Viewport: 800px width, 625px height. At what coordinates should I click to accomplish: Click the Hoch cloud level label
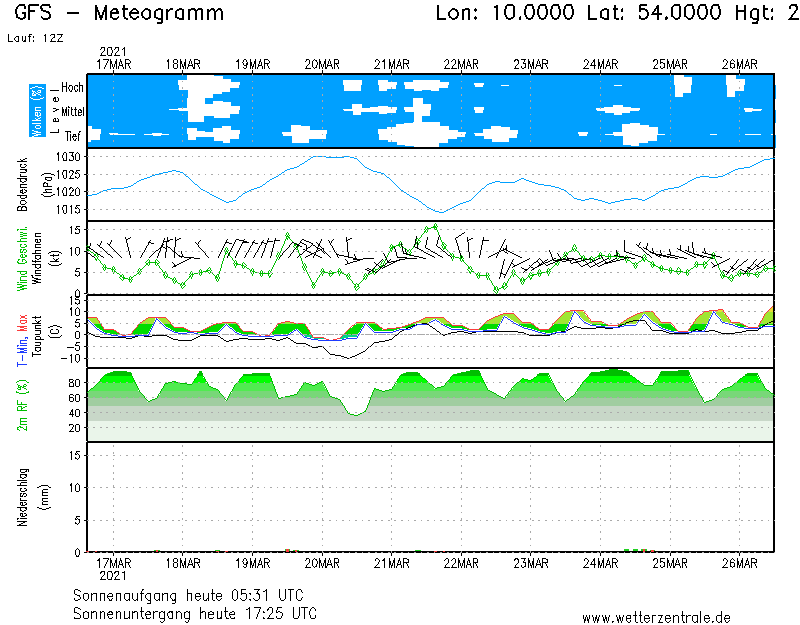point(72,88)
